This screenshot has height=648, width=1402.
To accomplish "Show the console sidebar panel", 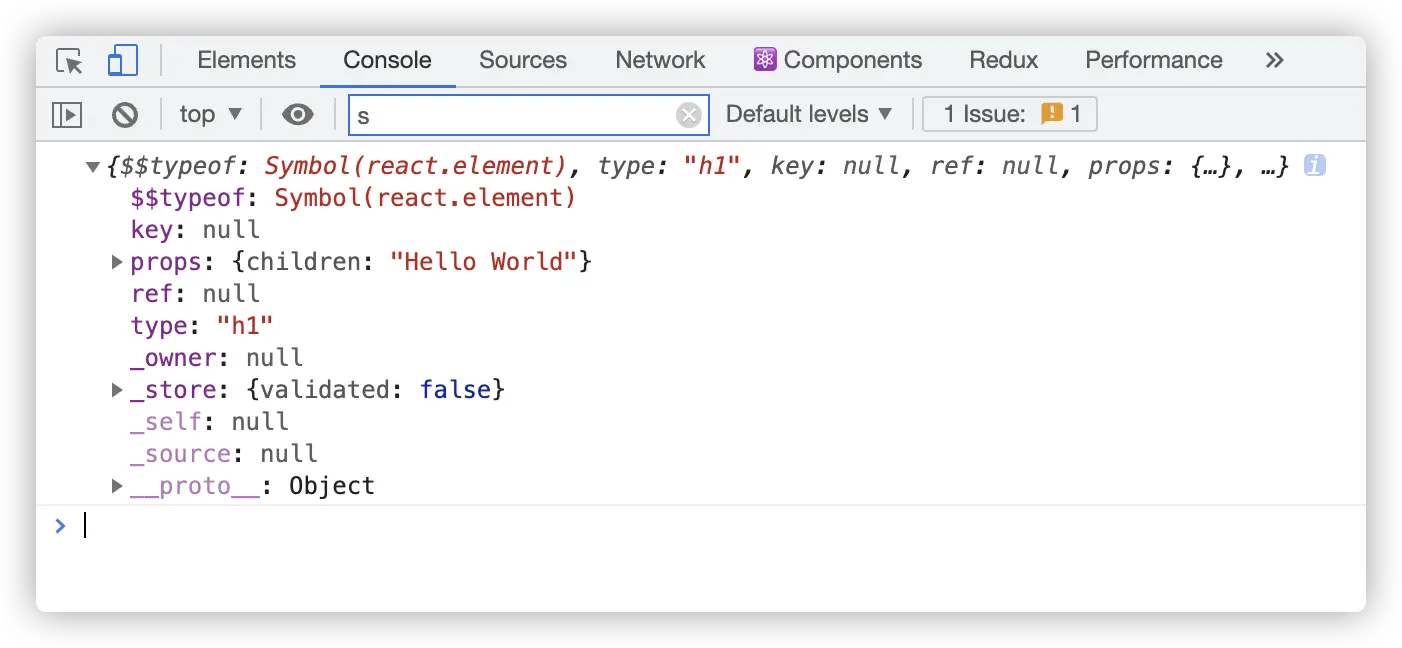I will 67,115.
